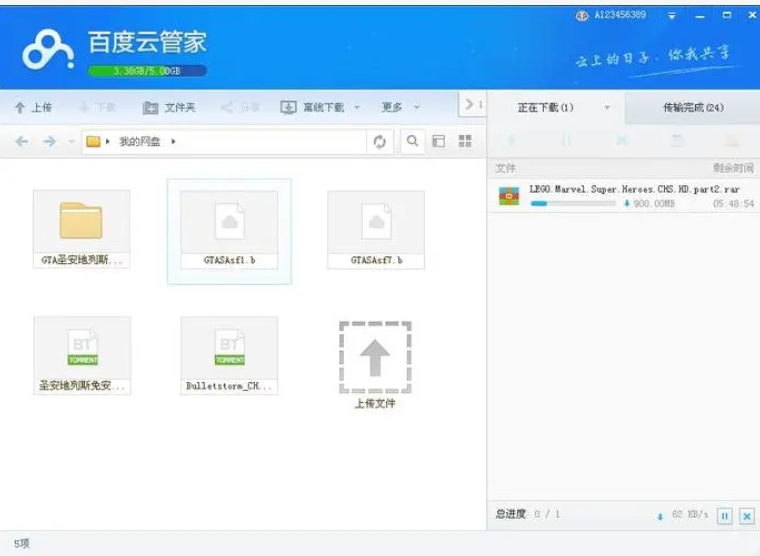This screenshot has width=760, height=556.
Task: Click the refresh icon in the address bar
Action: (380, 142)
